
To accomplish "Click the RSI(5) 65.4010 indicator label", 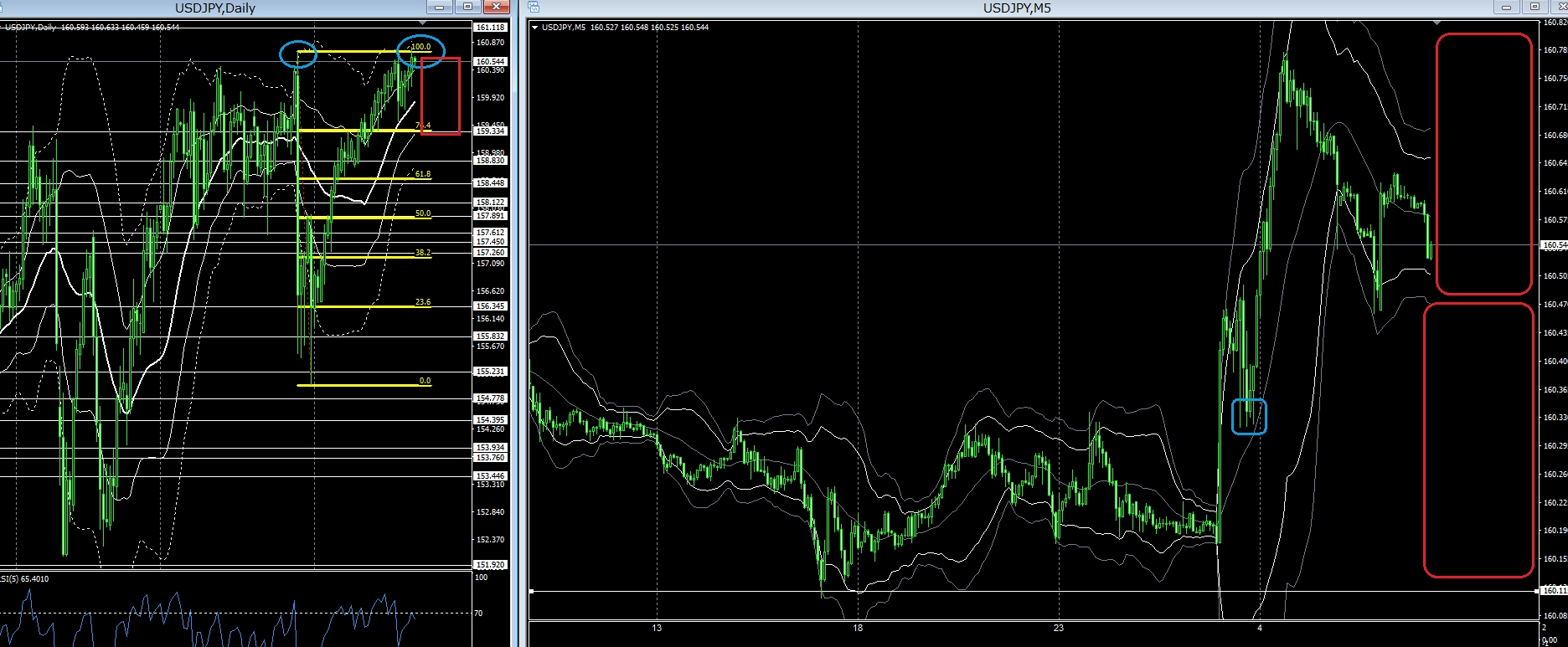I will point(24,578).
